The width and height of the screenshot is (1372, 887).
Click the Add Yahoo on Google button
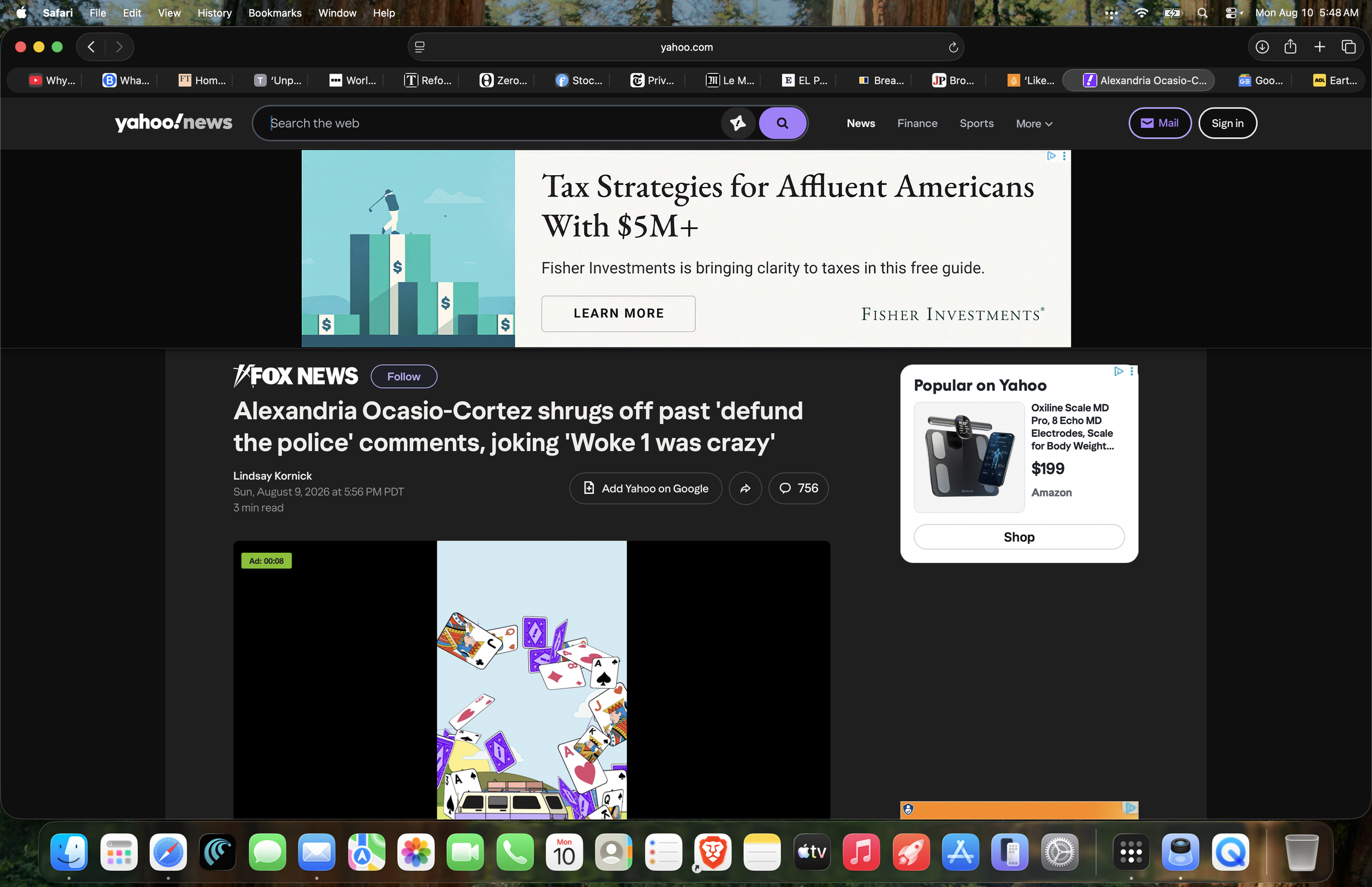[645, 489]
